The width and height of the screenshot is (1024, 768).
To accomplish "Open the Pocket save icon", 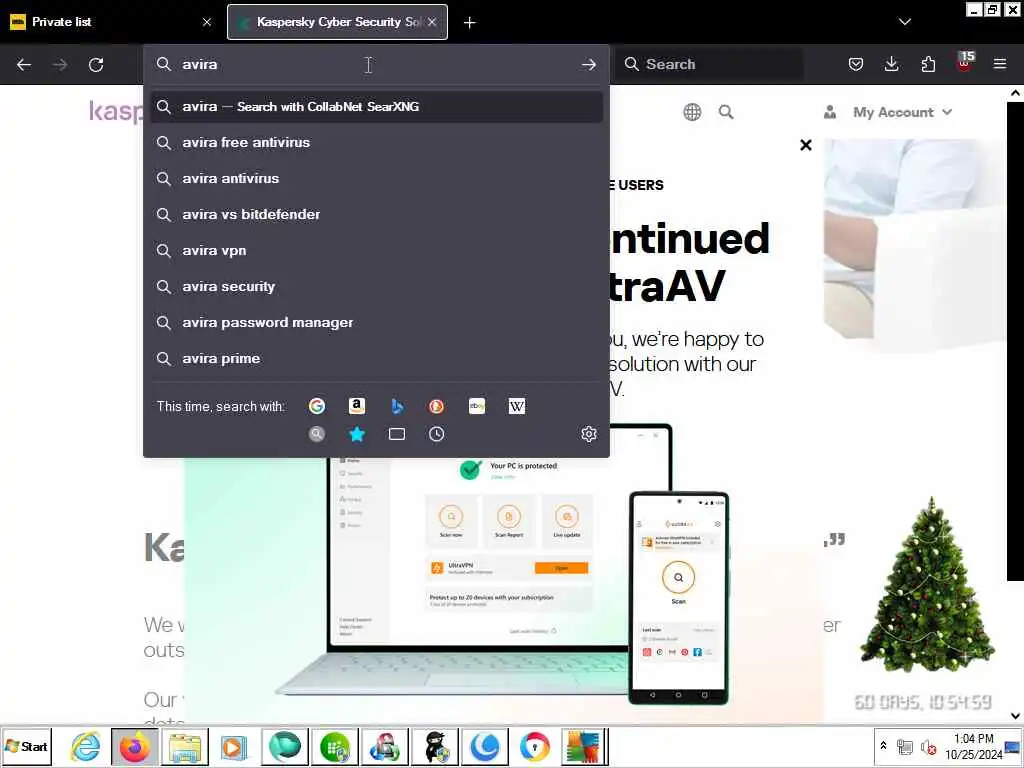I will 856,64.
